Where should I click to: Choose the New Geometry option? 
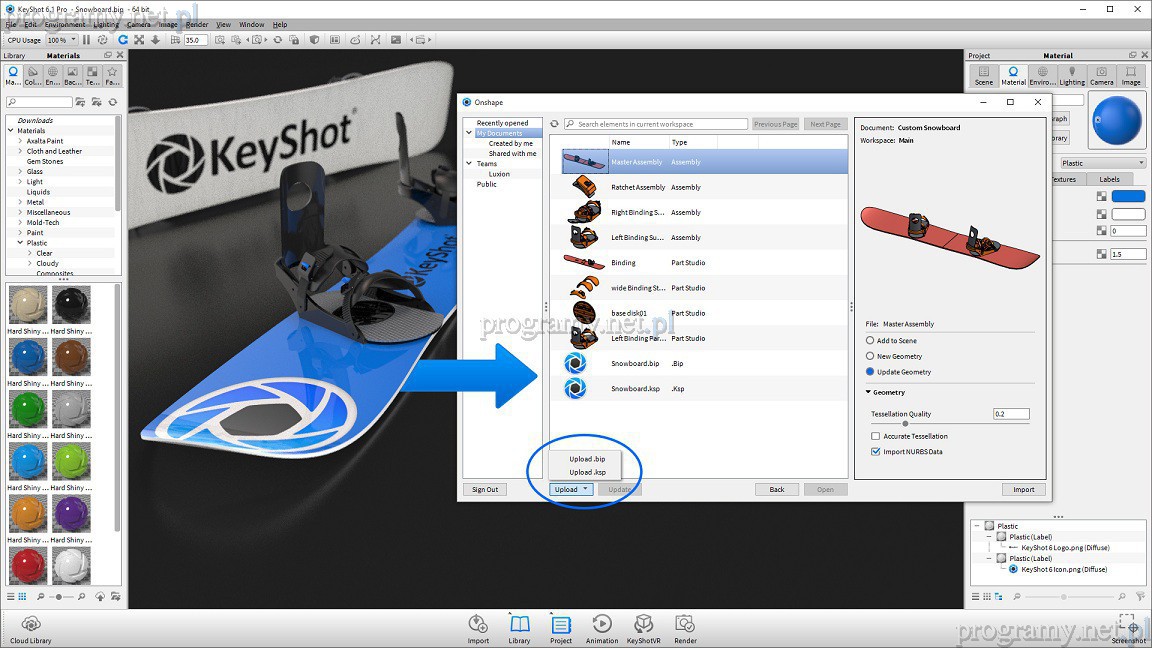pyautogui.click(x=870, y=356)
